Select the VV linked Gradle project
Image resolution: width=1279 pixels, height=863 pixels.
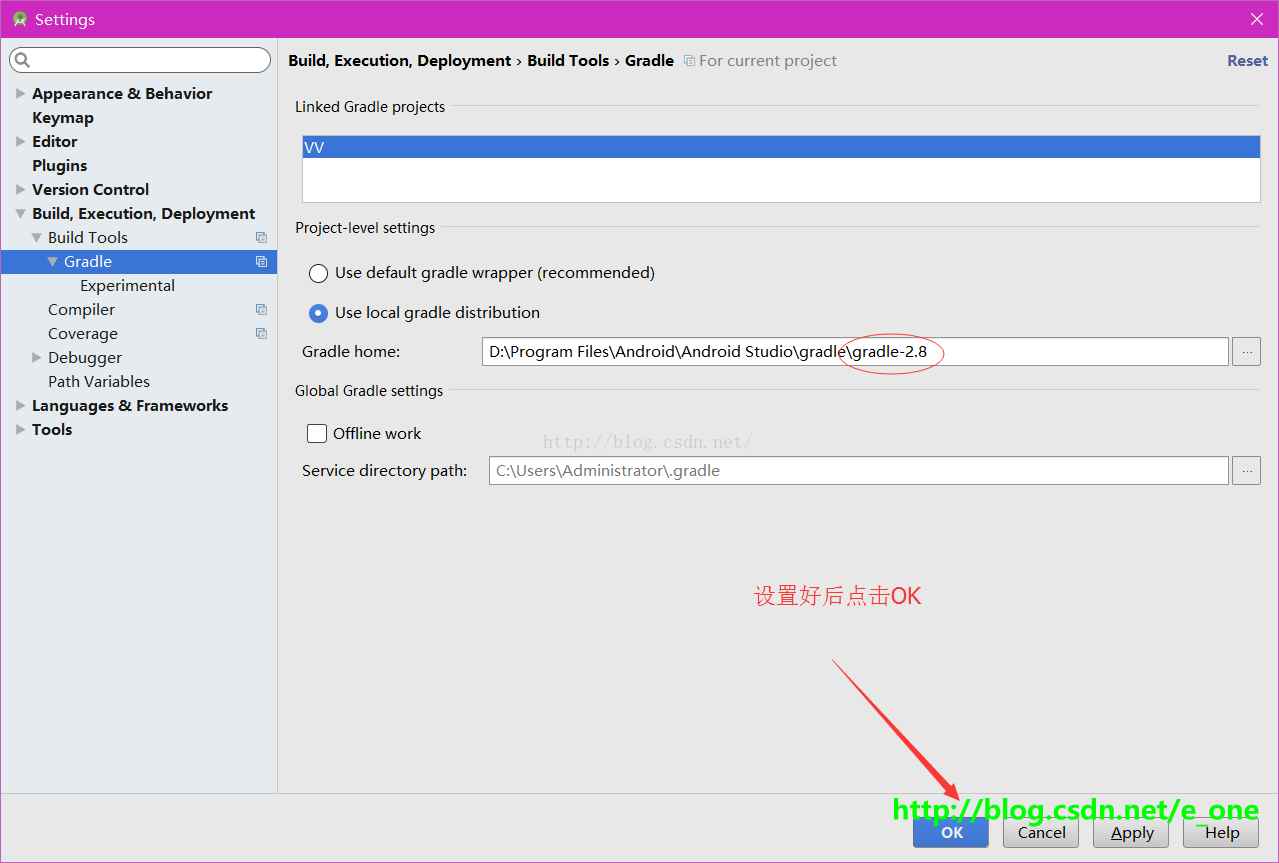click(x=781, y=147)
